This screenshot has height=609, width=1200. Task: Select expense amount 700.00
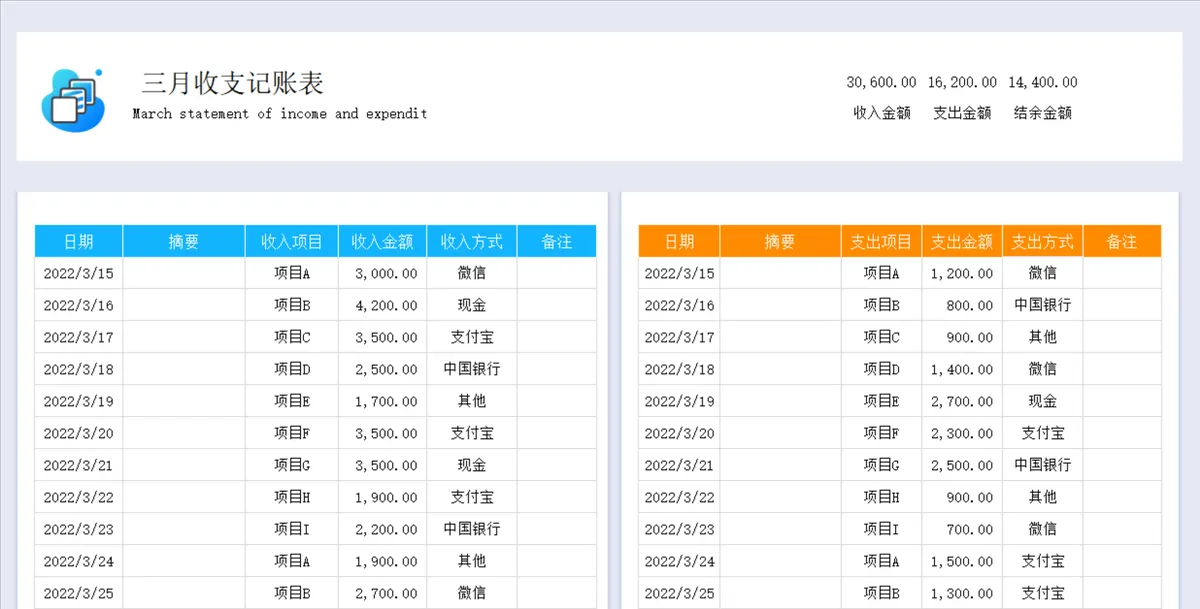click(x=970, y=529)
